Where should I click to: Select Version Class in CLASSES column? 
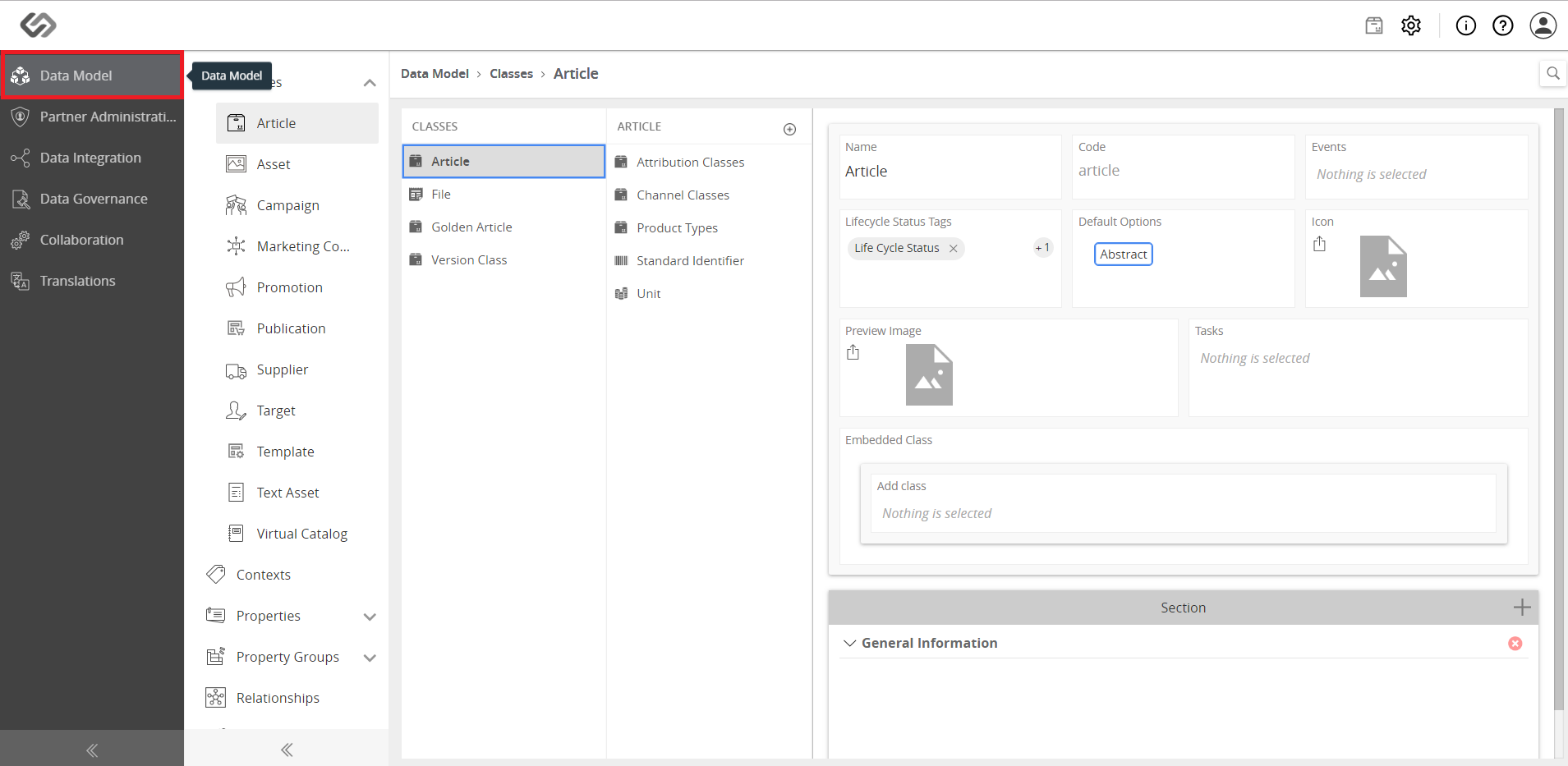tap(504, 260)
